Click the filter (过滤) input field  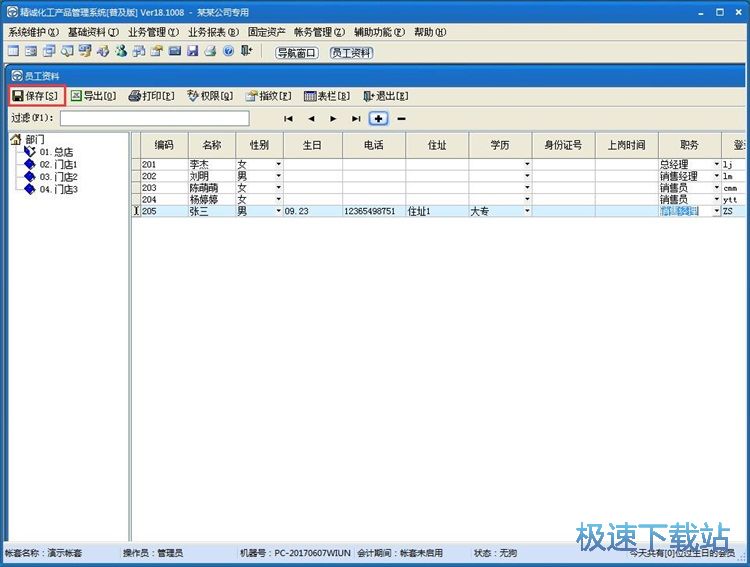[154, 118]
